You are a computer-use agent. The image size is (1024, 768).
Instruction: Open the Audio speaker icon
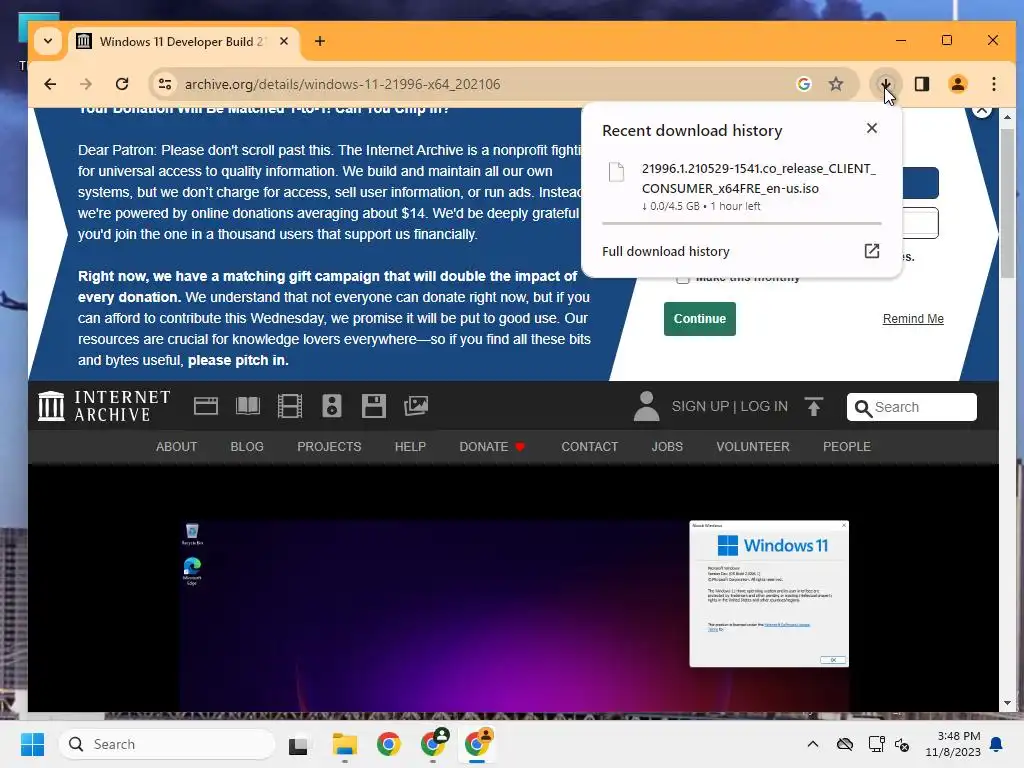[x=332, y=406]
